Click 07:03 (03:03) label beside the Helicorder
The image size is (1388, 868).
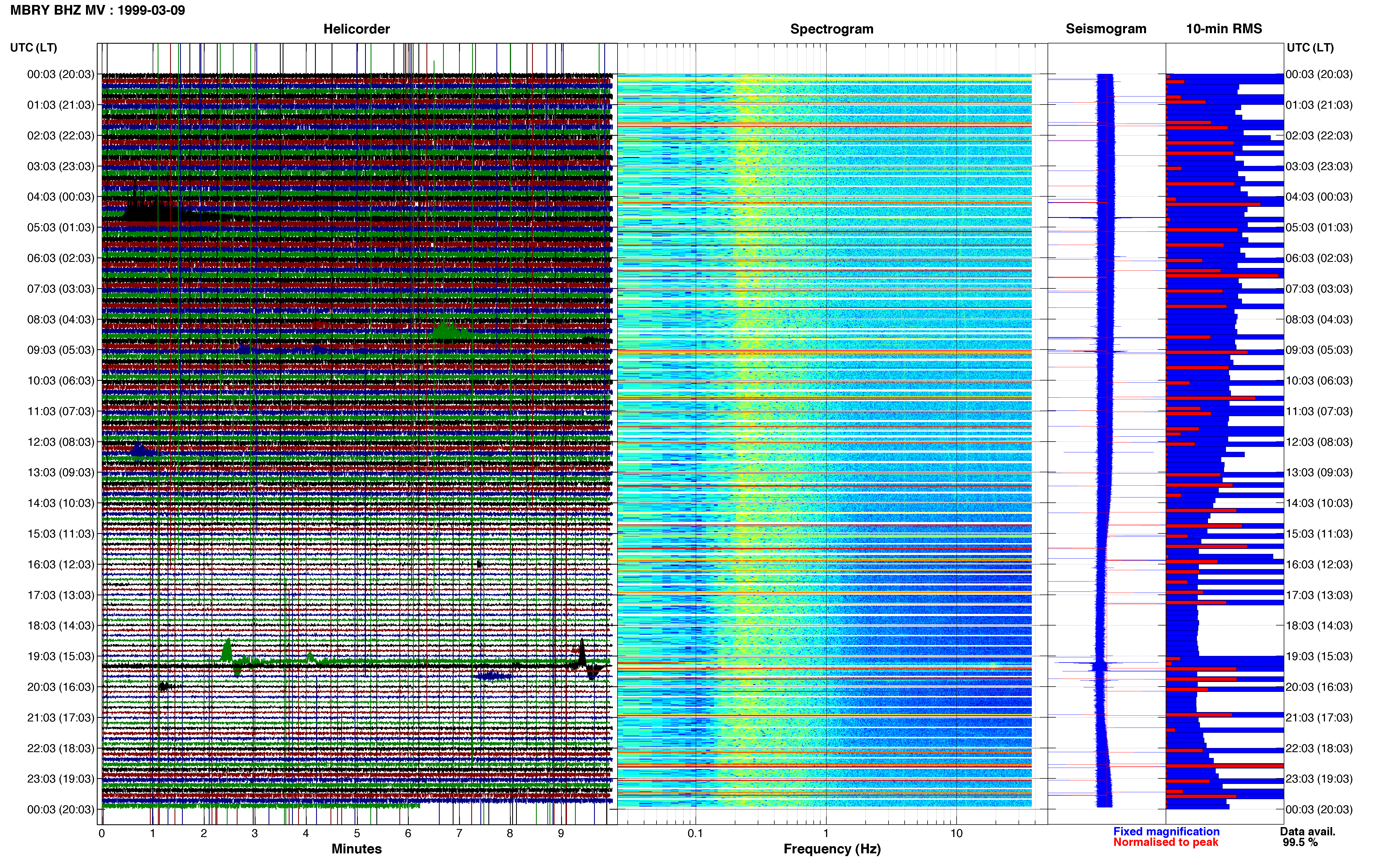click(x=60, y=289)
